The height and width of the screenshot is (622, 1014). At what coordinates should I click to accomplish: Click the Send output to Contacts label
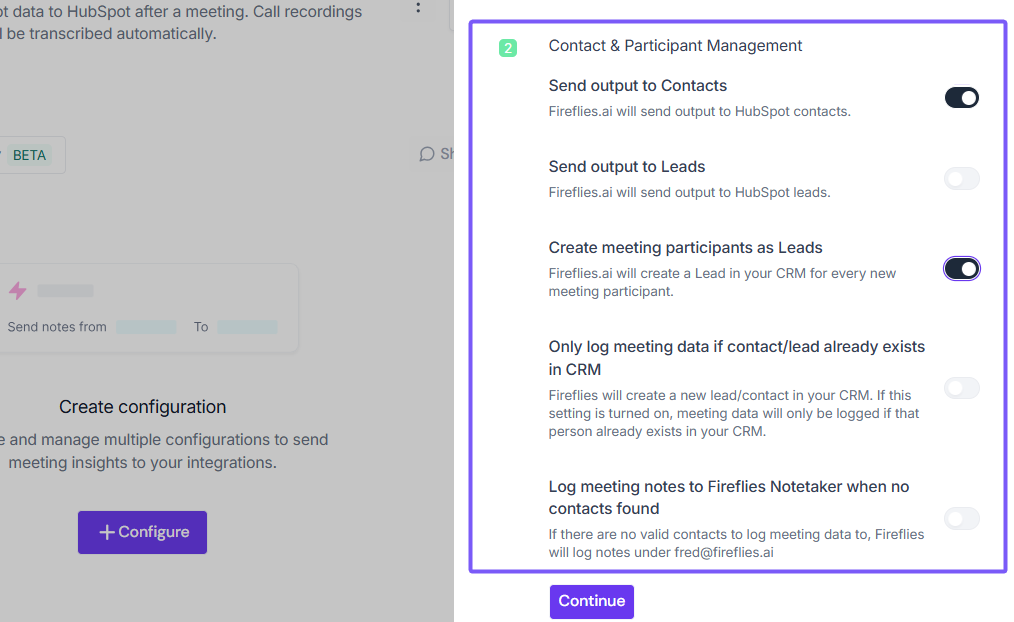point(638,85)
